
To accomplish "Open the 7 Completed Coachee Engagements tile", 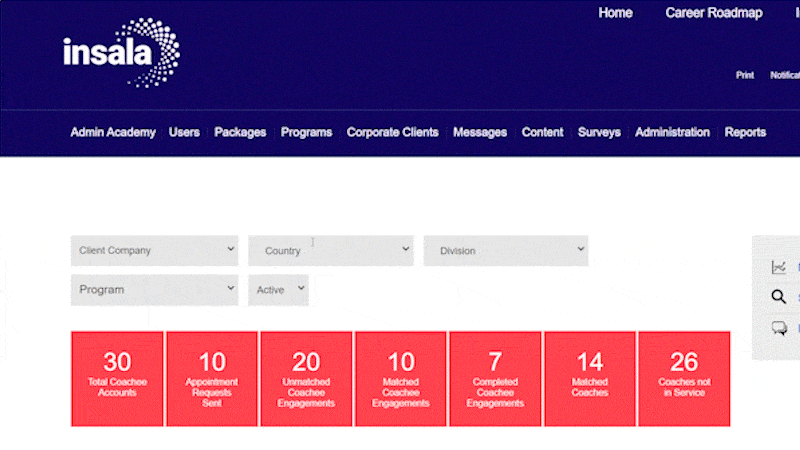I will [x=495, y=379].
